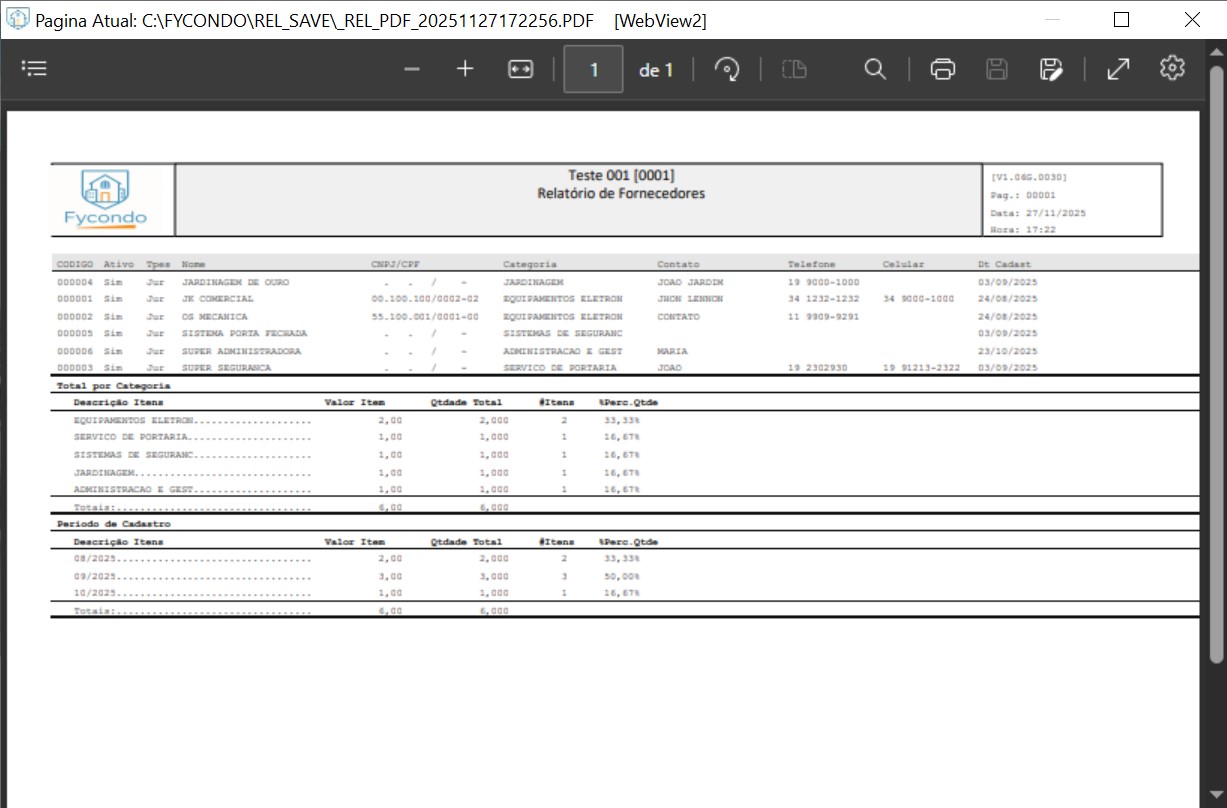Image resolution: width=1227 pixels, height=808 pixels.
Task: Minimize the PDF viewer window
Action: (1050, 20)
